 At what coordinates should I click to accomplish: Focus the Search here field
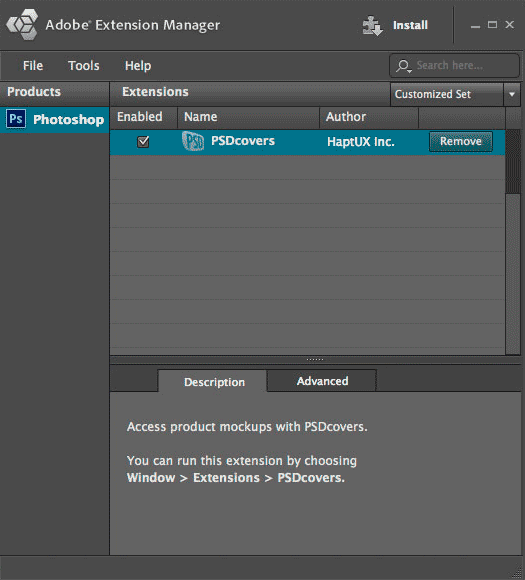pyautogui.click(x=454, y=65)
